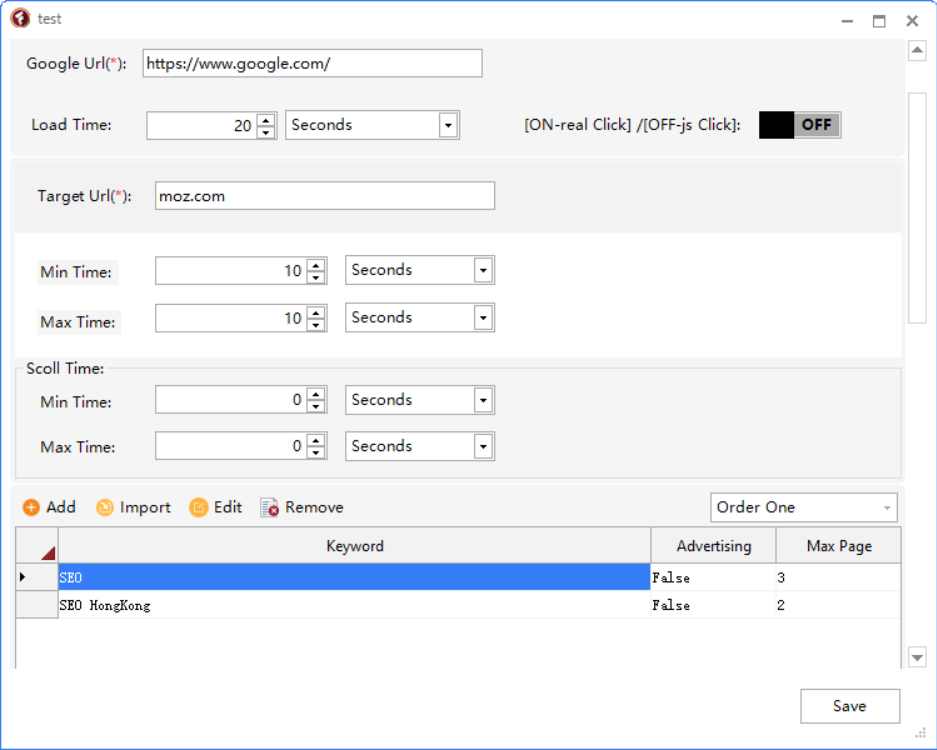Click the Max Page column header

click(838, 546)
